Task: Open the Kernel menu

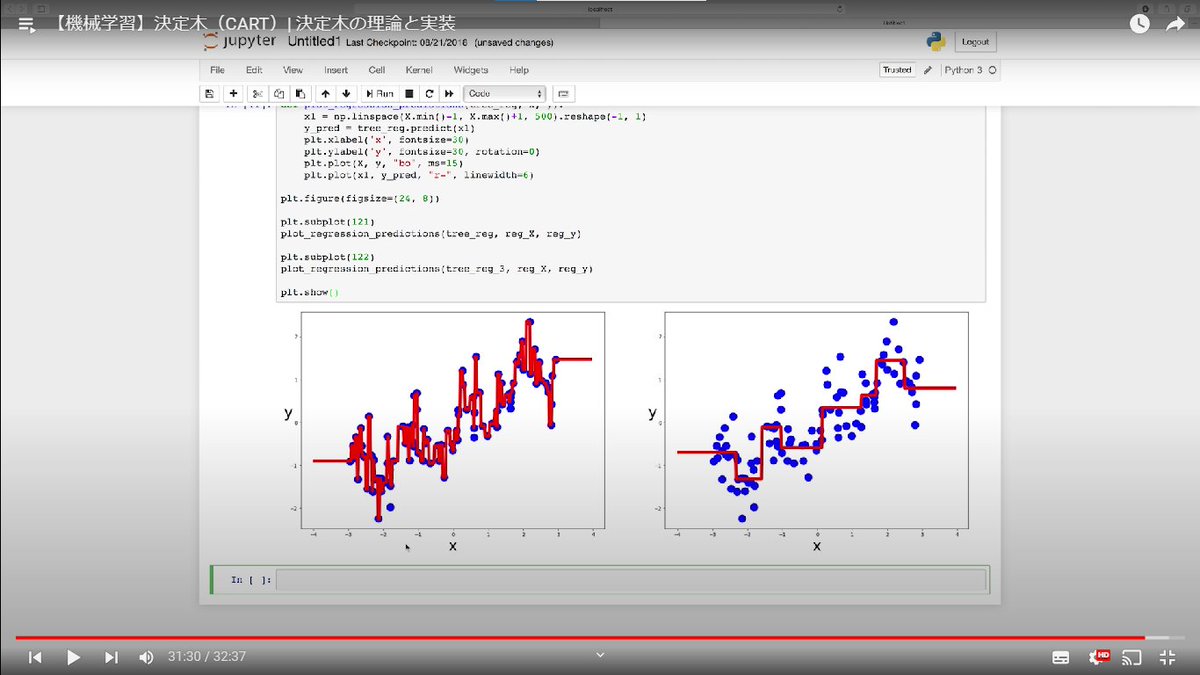Action: pos(419,70)
